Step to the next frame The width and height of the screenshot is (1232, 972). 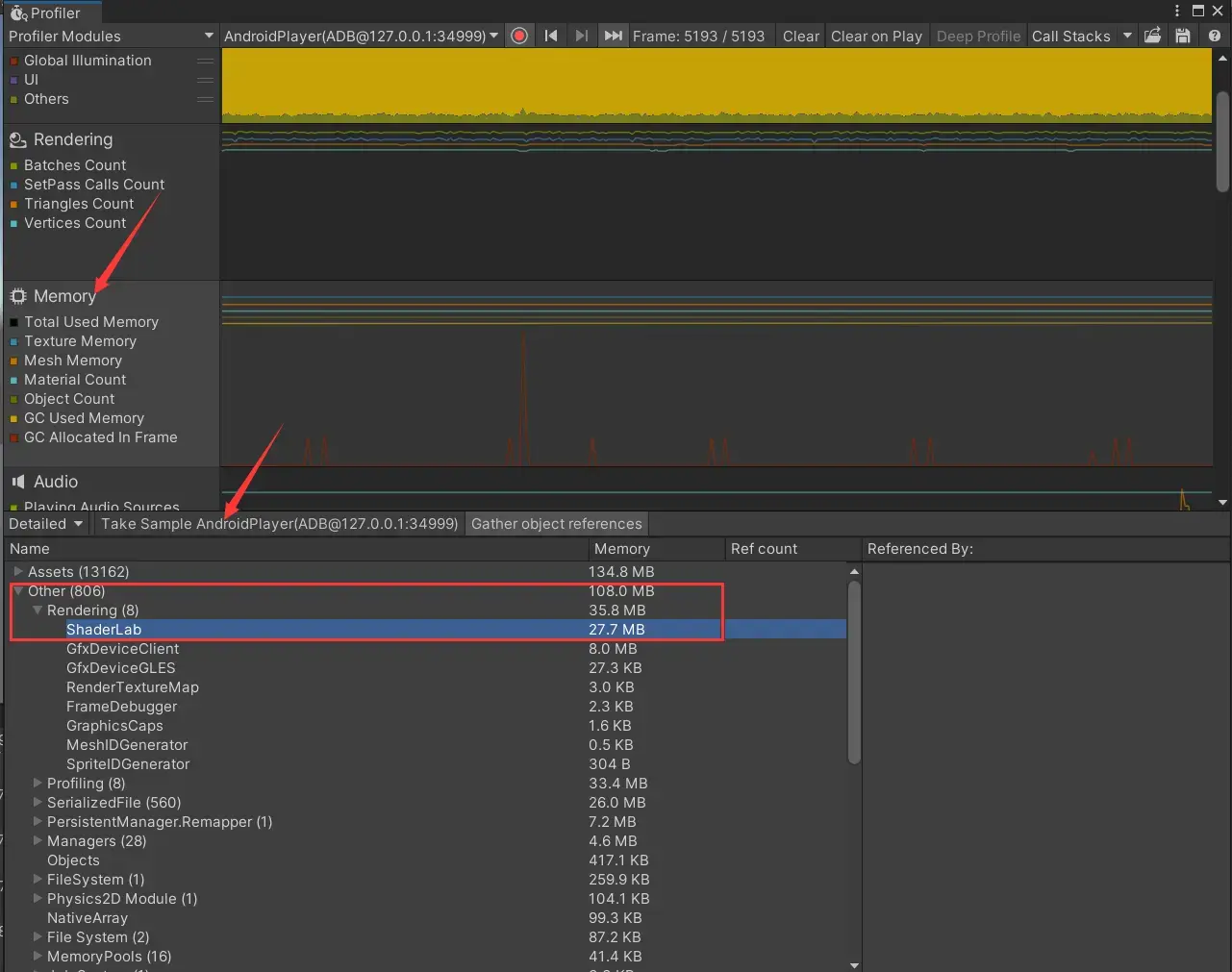click(581, 36)
